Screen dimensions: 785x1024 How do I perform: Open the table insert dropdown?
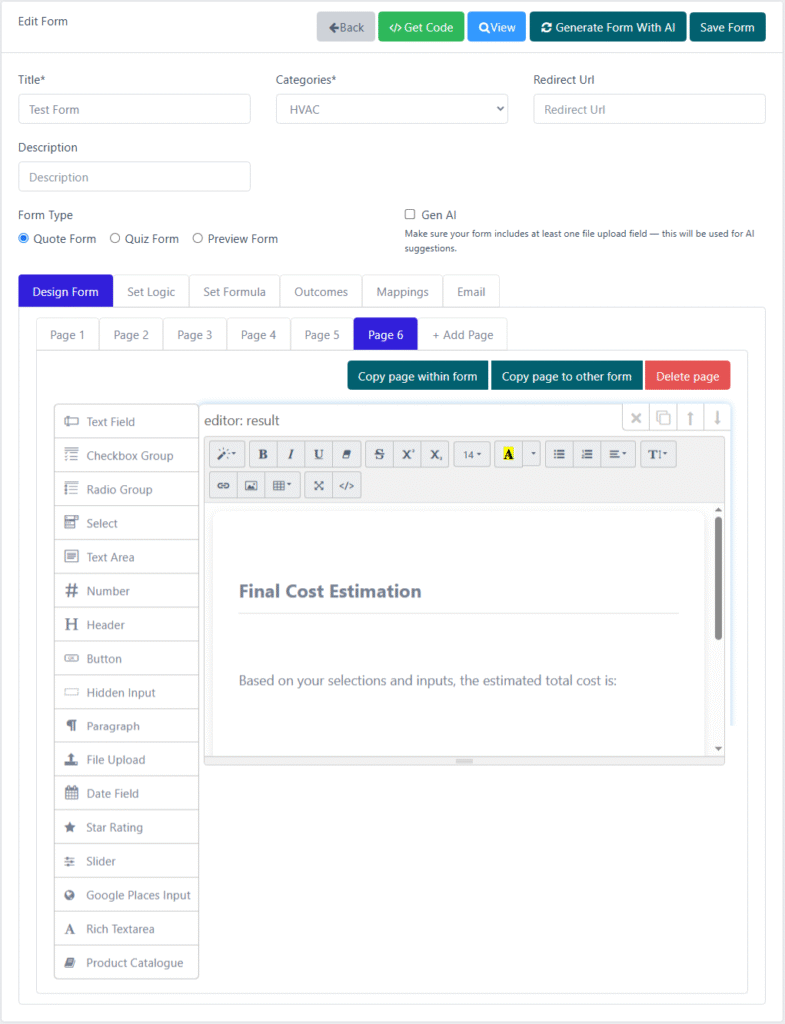point(284,485)
